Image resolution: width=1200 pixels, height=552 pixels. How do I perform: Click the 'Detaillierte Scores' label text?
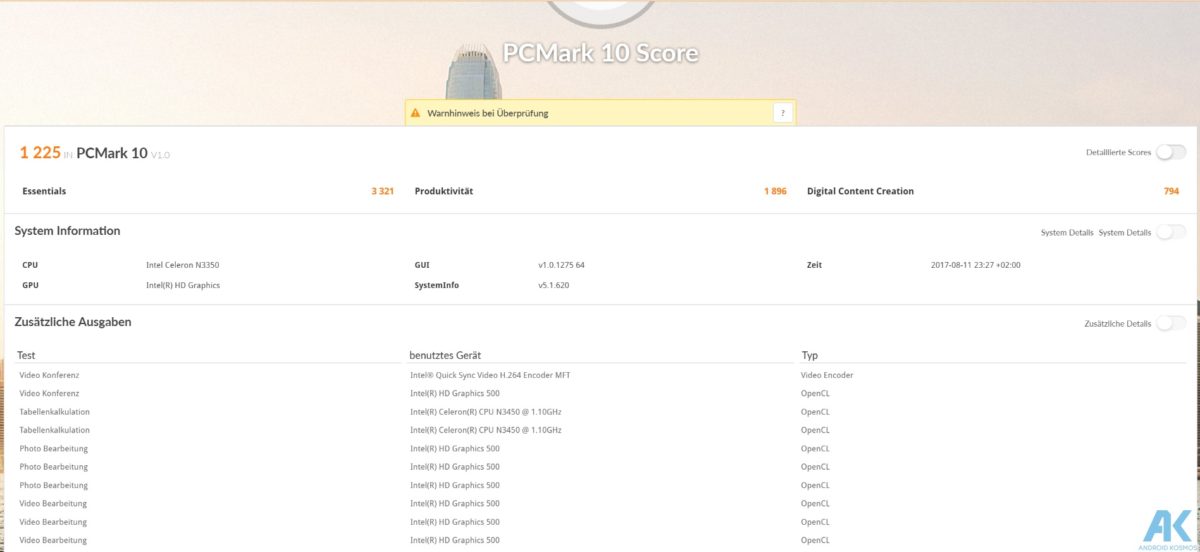click(x=1118, y=152)
